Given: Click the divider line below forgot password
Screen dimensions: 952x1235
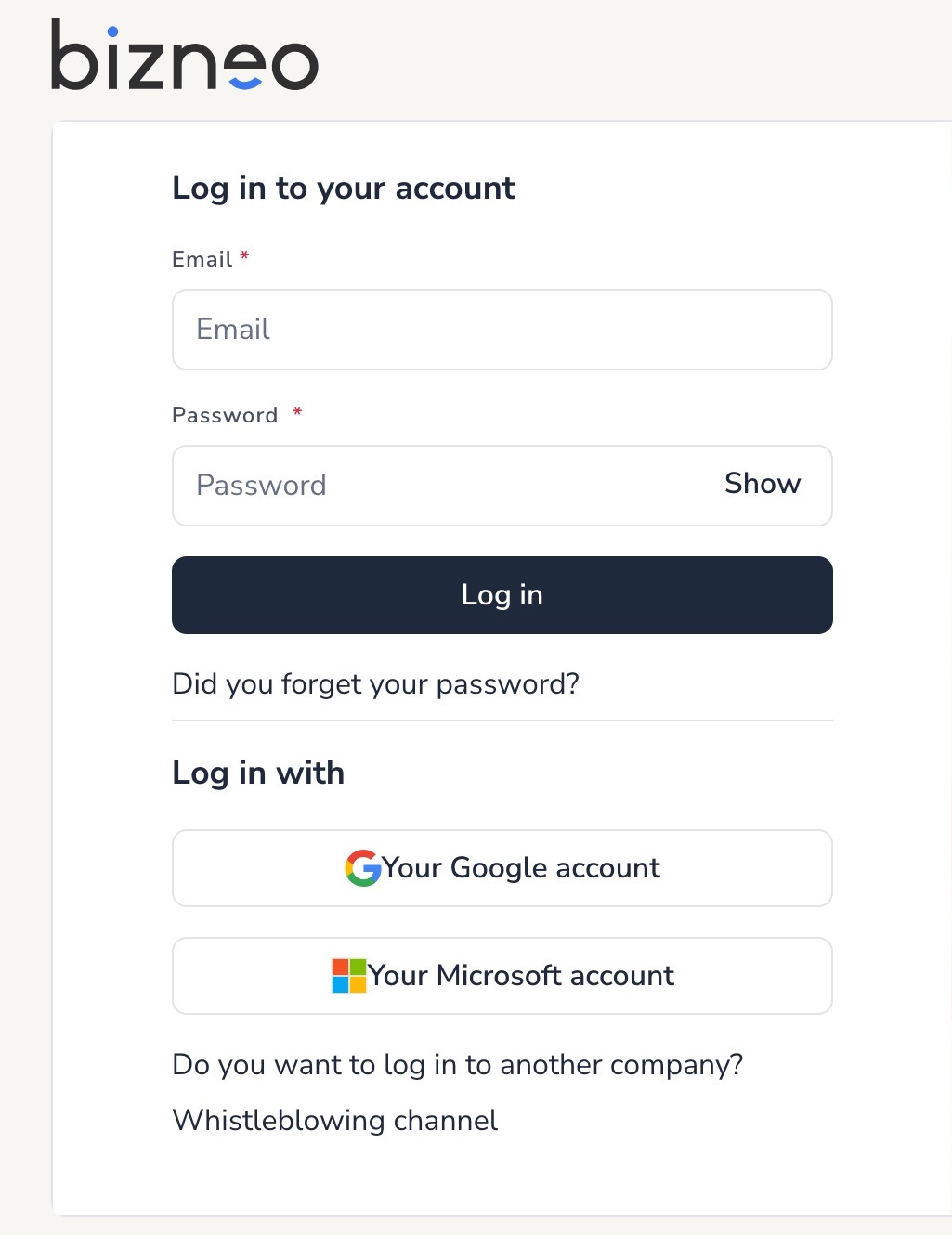Looking at the screenshot, I should (502, 721).
